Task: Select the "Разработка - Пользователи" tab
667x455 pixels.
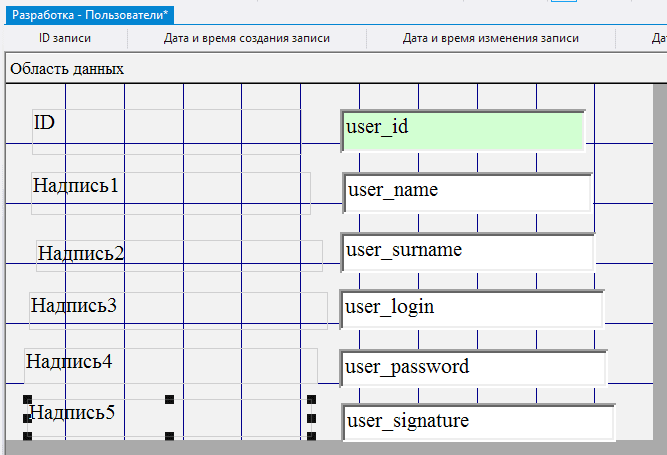Action: [90, 13]
